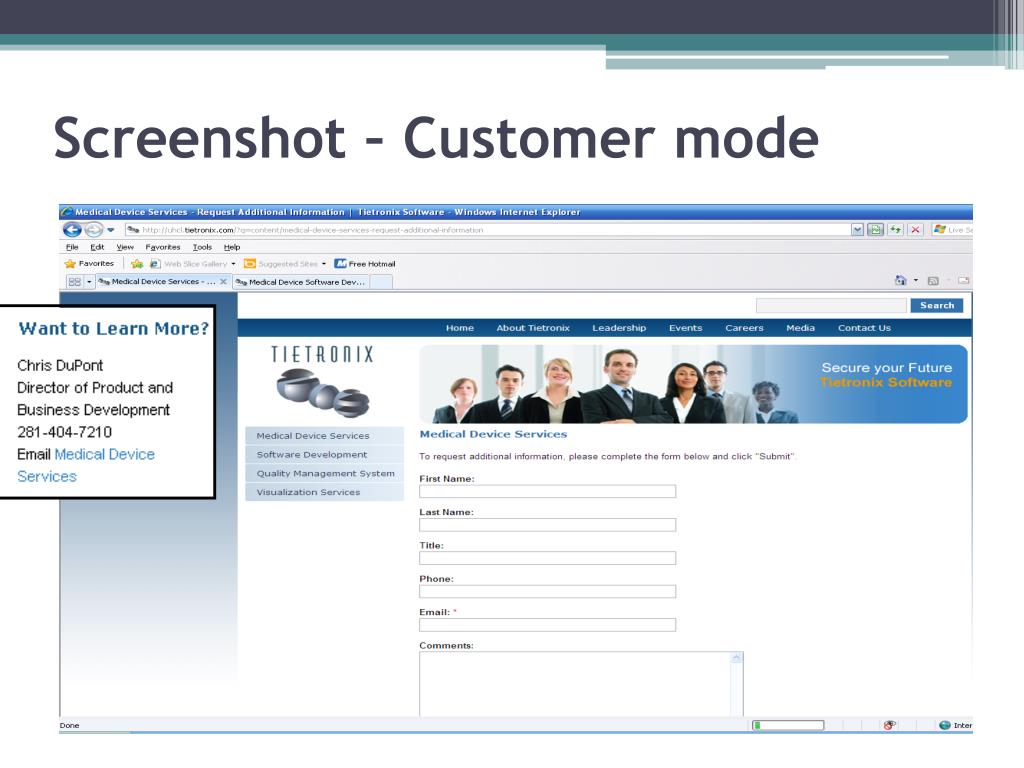Click the RSS feeds icon
The width and height of the screenshot is (1024, 768).
click(933, 281)
